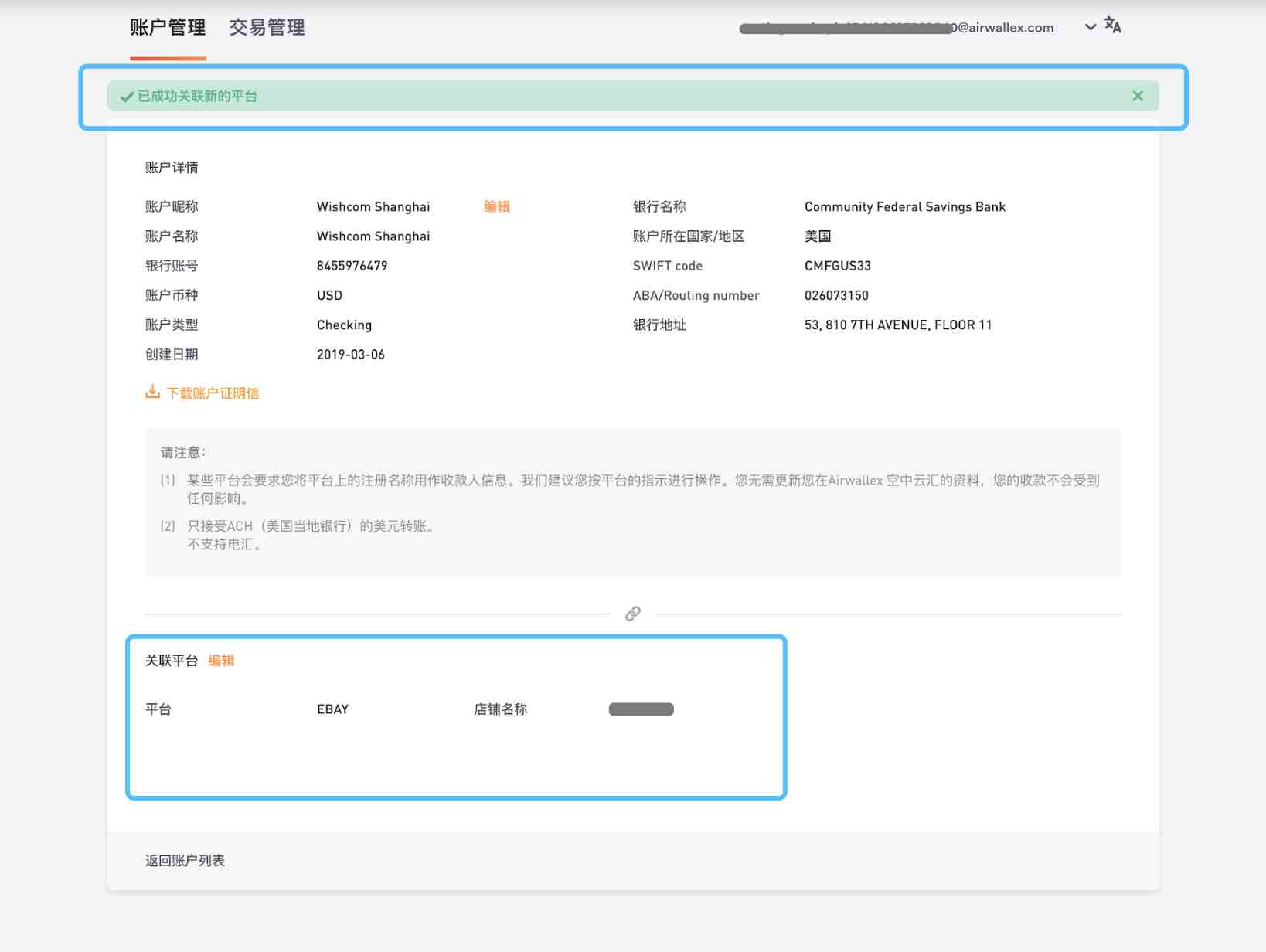Image resolution: width=1266 pixels, height=952 pixels.
Task: Click the green checkmark in success banner
Action: pyautogui.click(x=128, y=97)
